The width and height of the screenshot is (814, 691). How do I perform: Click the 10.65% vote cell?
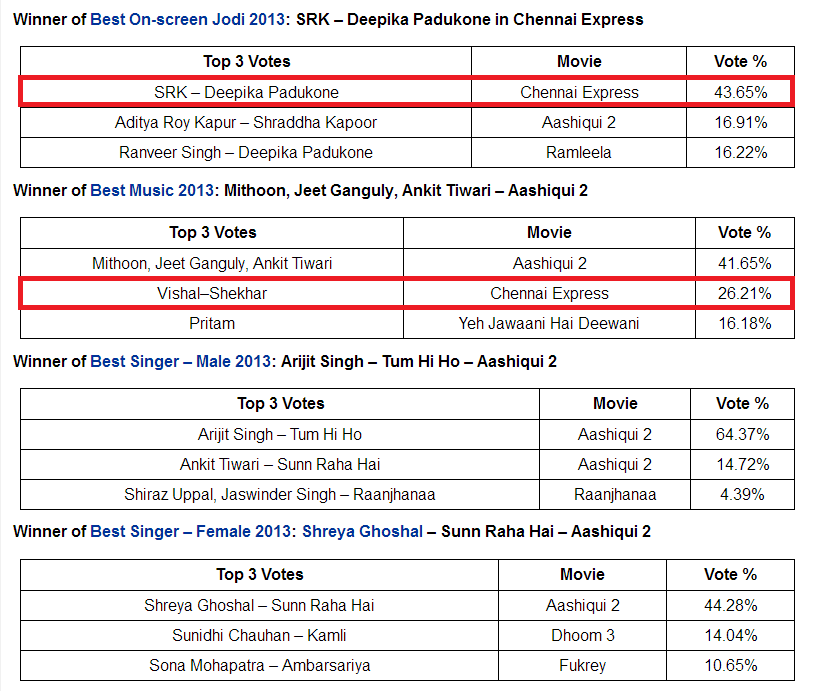coord(730,666)
